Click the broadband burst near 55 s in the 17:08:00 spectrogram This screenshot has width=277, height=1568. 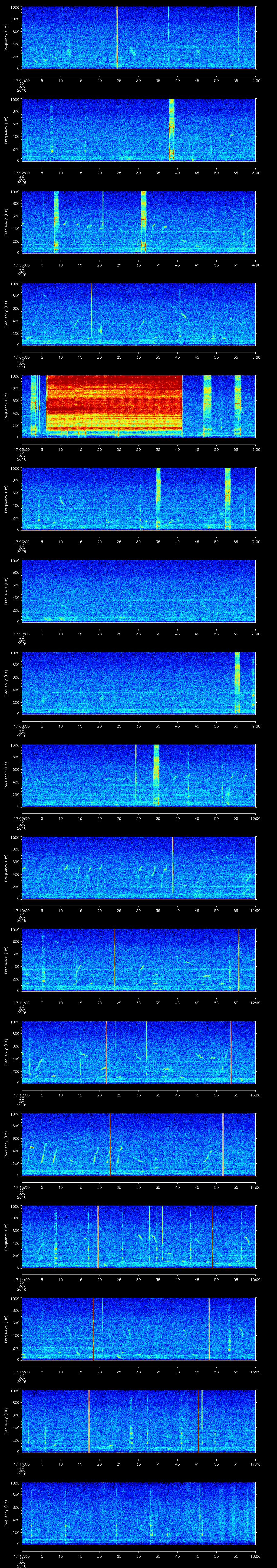coord(238,683)
